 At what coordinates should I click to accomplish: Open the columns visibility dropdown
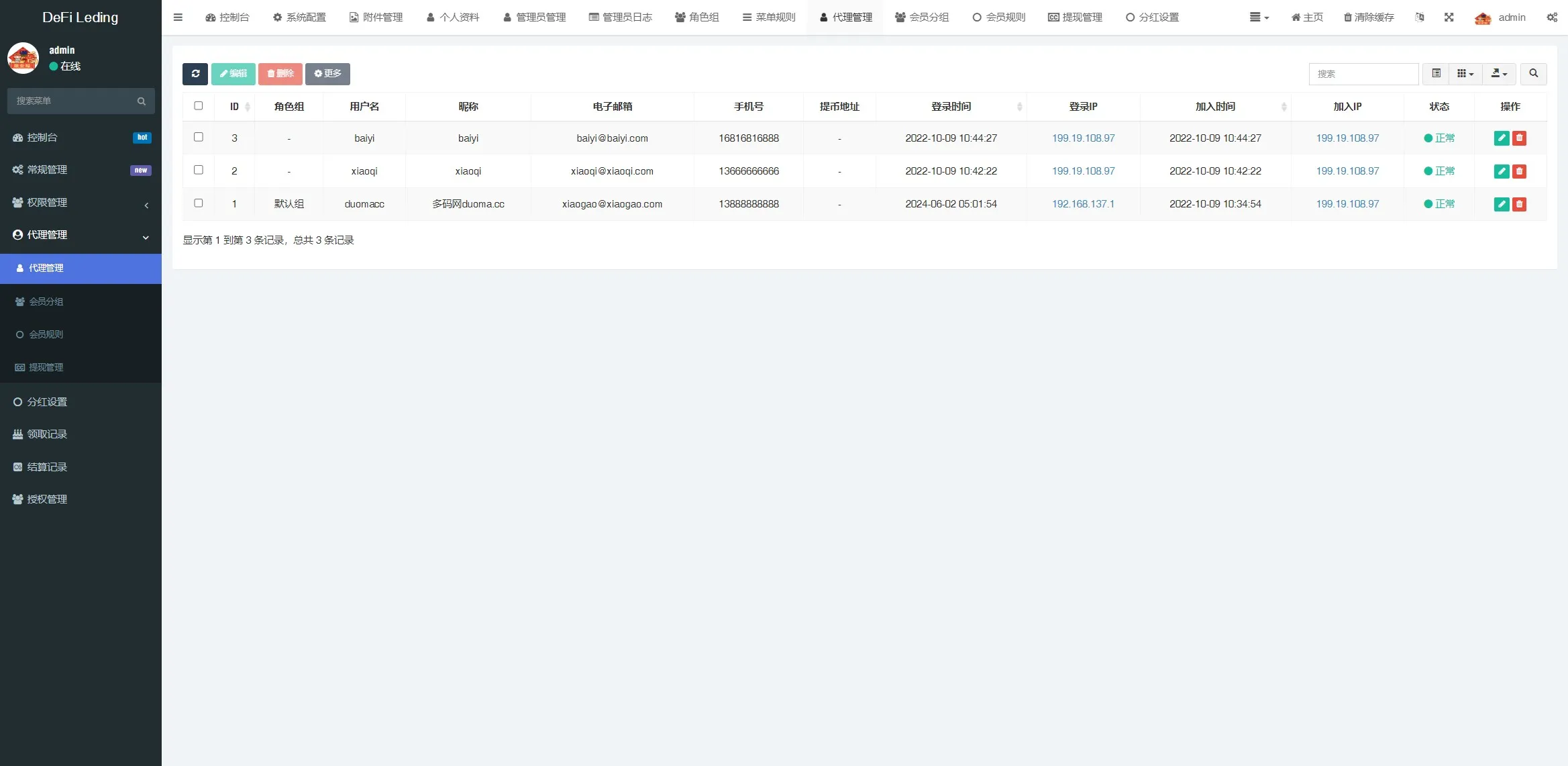point(1465,74)
